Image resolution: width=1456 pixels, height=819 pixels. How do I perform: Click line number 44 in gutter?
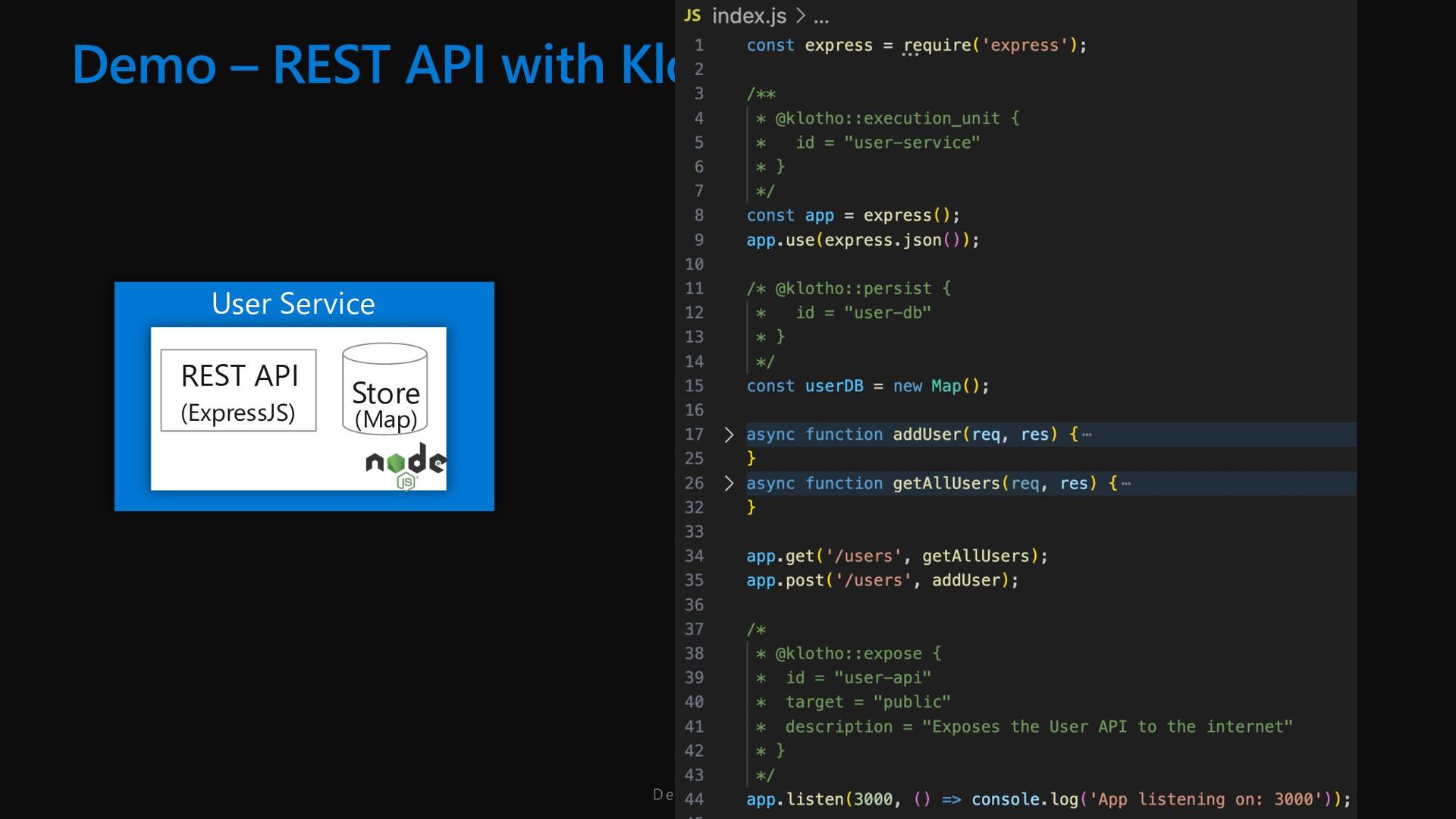pos(694,799)
